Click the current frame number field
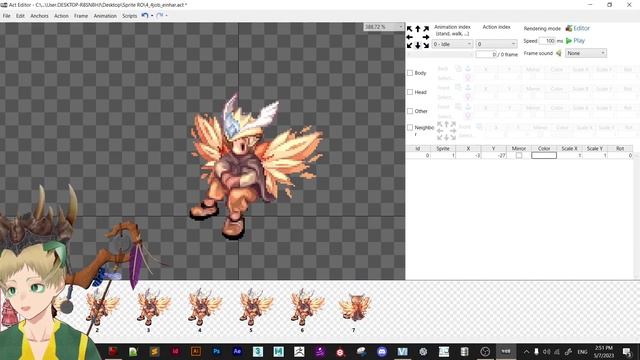Image resolution: width=640 pixels, height=360 pixels. tap(486, 54)
